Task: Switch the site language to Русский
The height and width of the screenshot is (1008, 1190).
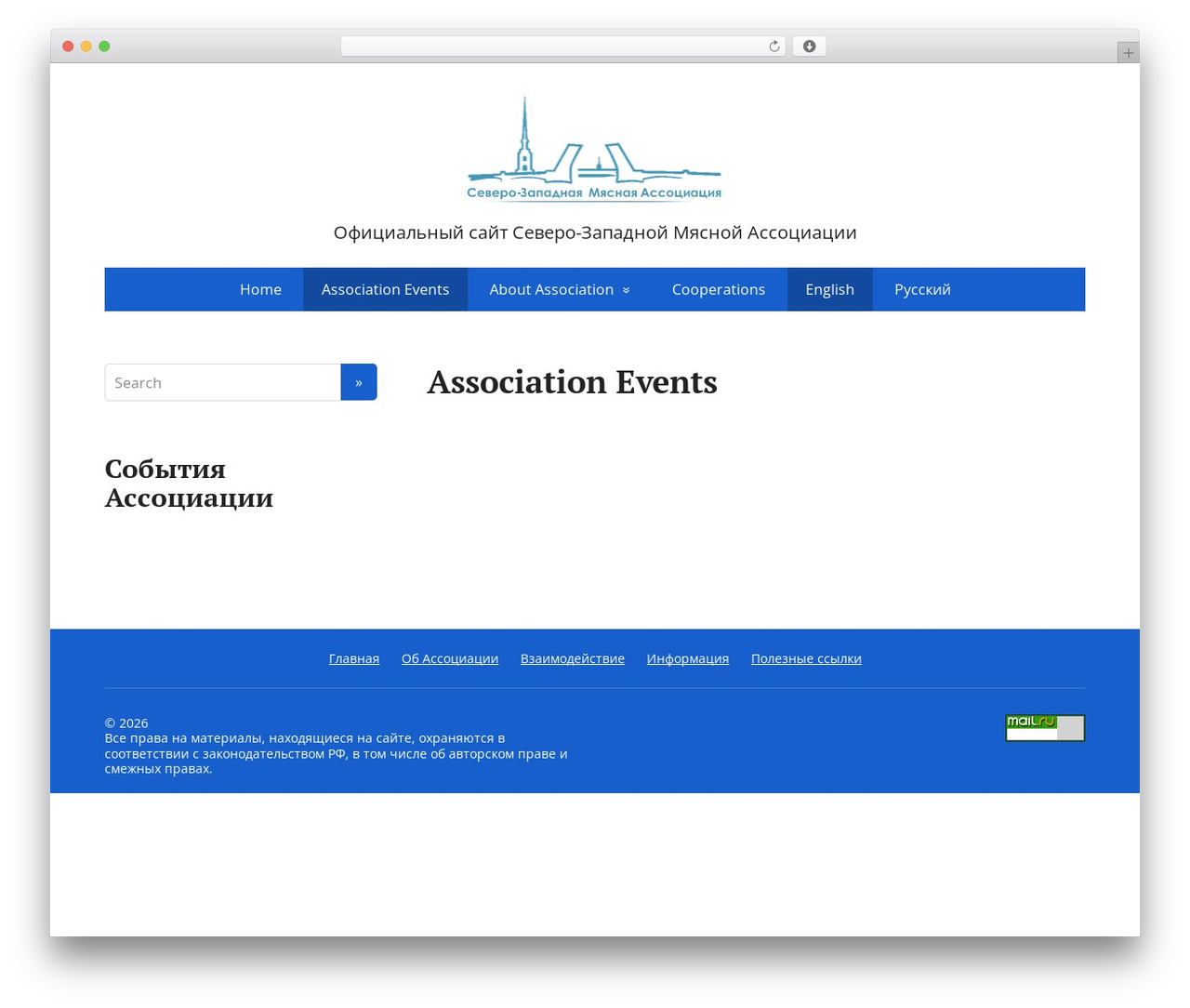Action: pyautogui.click(x=922, y=289)
